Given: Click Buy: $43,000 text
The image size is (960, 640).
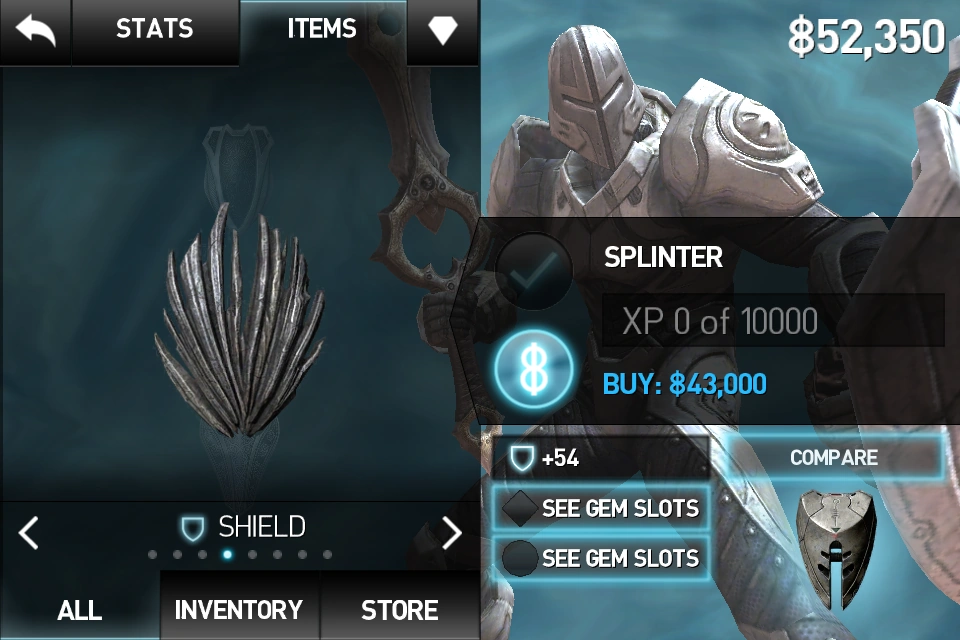Looking at the screenshot, I should click(x=684, y=385).
